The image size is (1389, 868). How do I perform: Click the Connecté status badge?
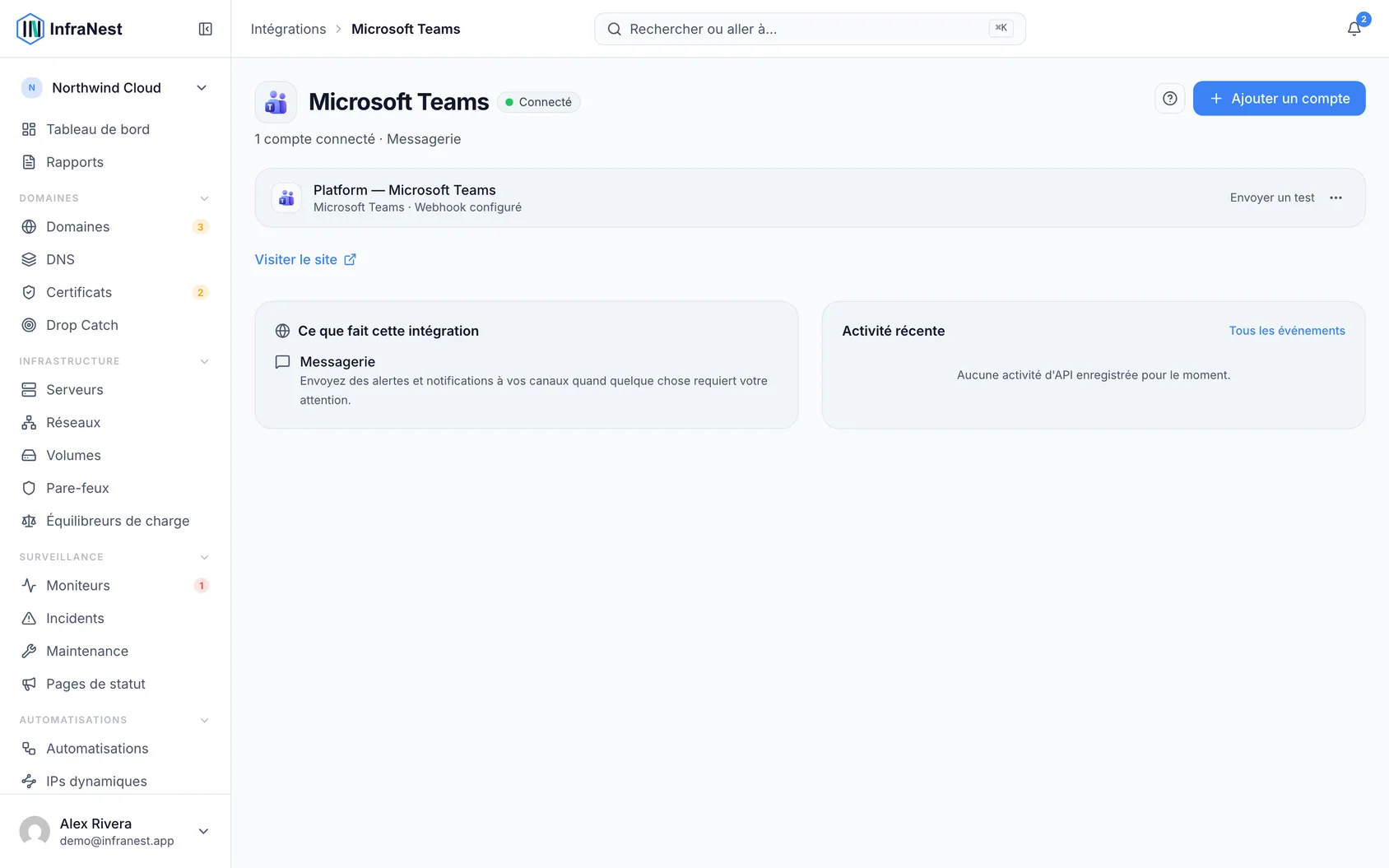[539, 102]
